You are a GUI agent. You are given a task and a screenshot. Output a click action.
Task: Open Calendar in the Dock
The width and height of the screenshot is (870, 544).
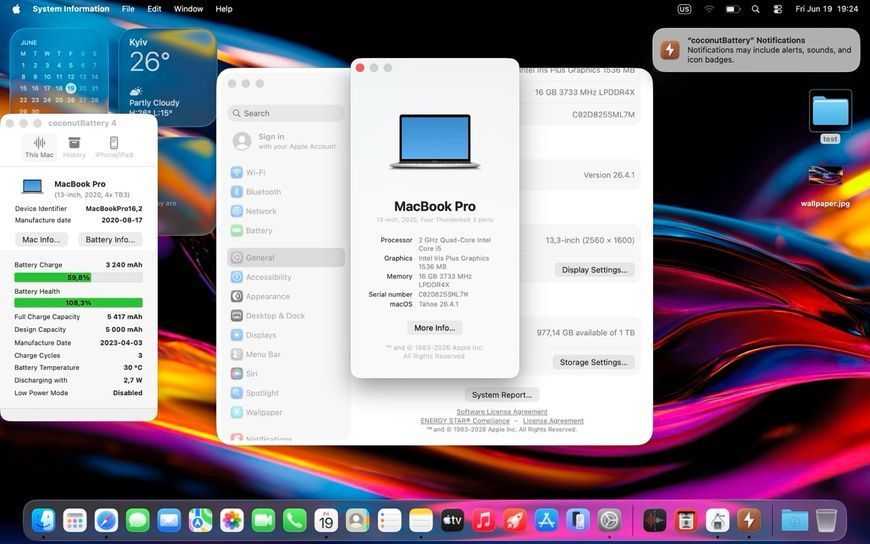(326, 521)
